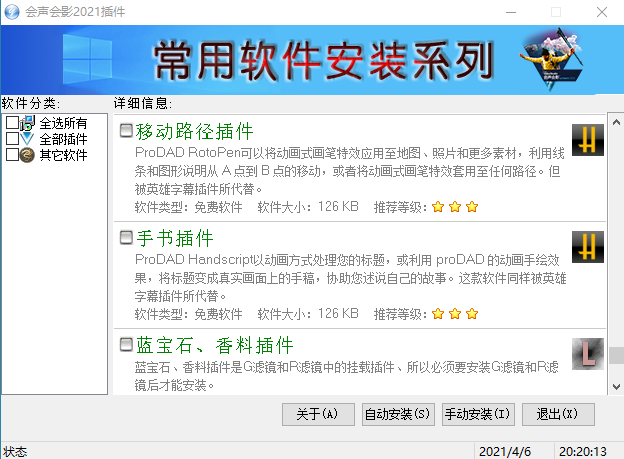Click the 软件分类: heading

[x=31, y=104]
